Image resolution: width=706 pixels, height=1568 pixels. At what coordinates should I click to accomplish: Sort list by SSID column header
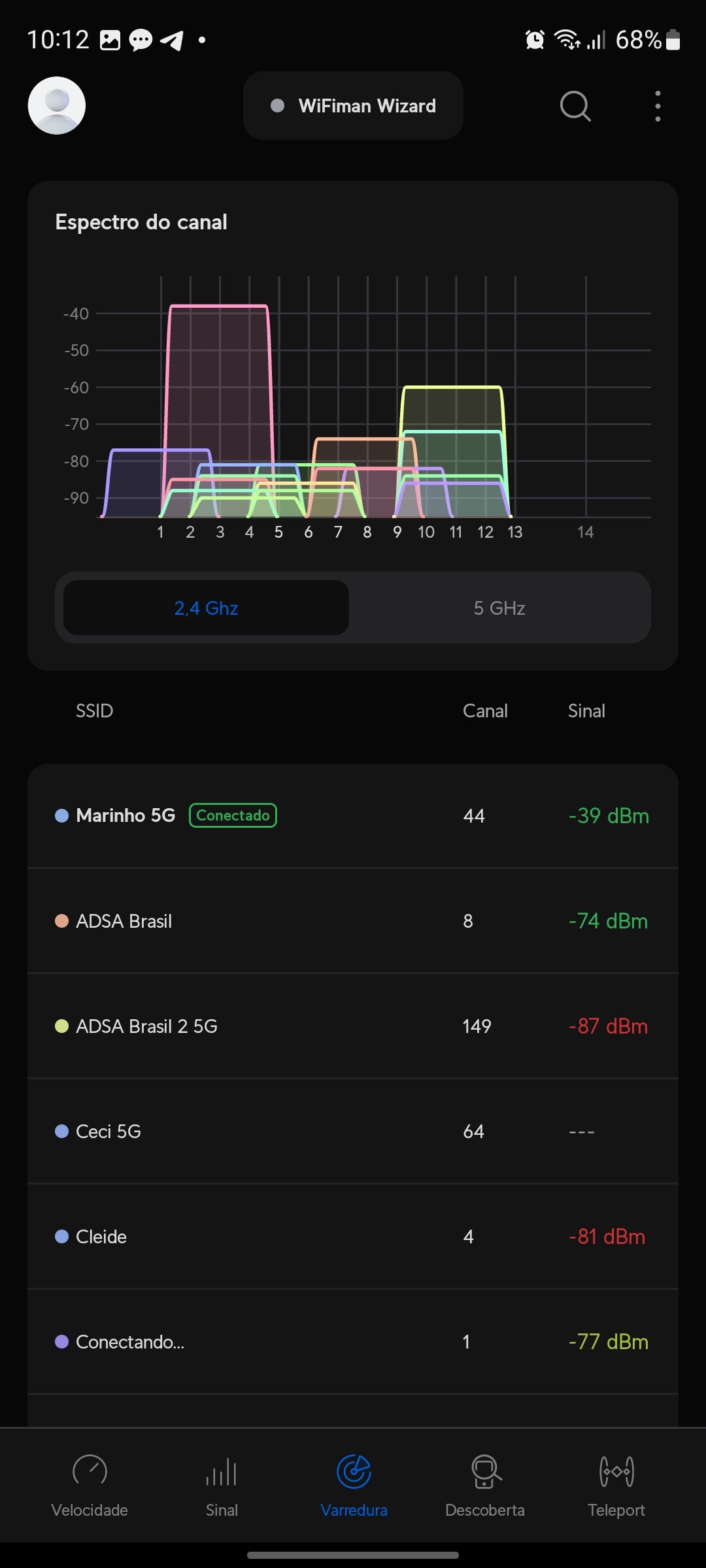tap(95, 711)
